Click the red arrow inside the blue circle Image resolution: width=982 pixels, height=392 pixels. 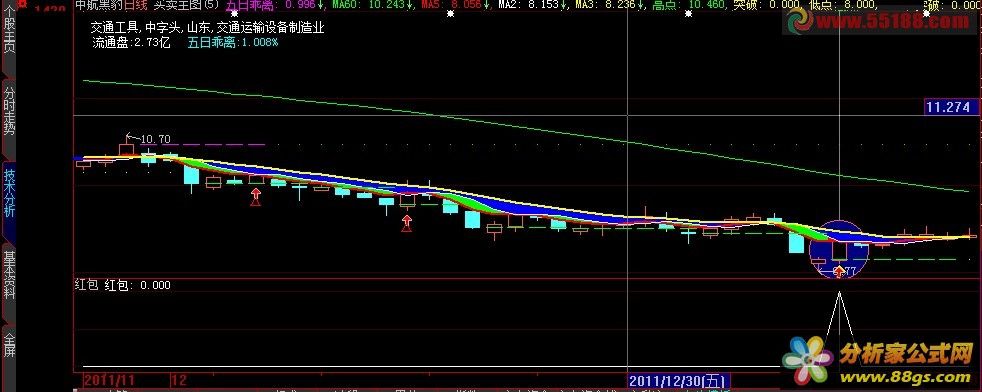[x=839, y=271]
